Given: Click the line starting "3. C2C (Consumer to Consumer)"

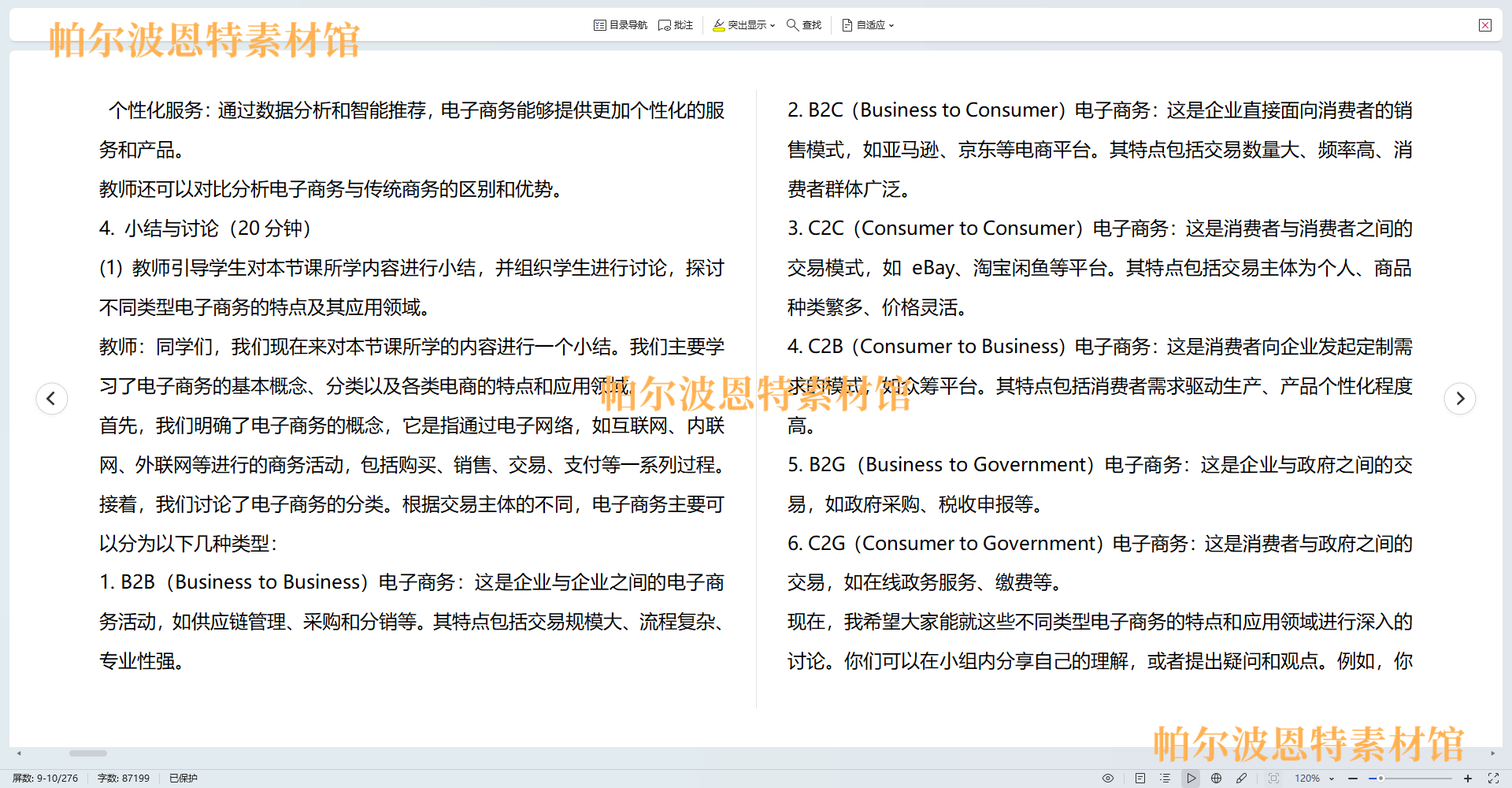Looking at the screenshot, I should (x=1100, y=229).
